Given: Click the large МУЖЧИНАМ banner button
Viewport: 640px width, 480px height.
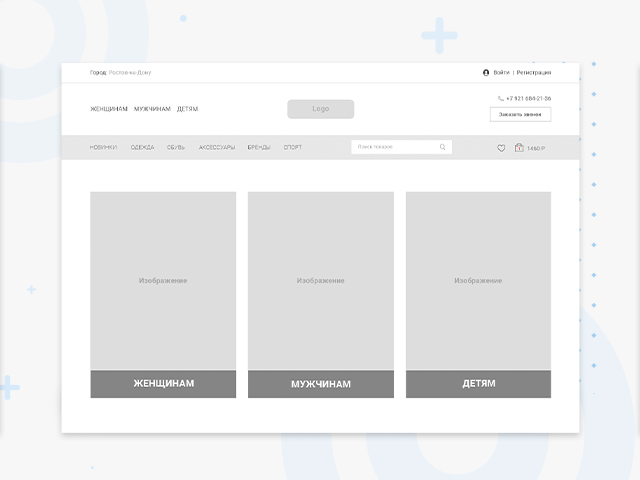Looking at the screenshot, I should pyautogui.click(x=321, y=384).
